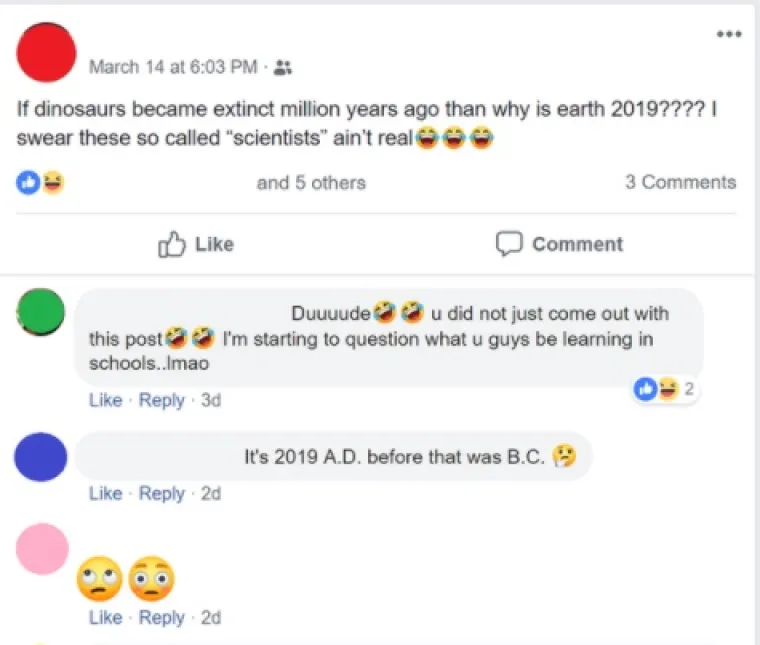This screenshot has height=645, width=760.
Task: Click the friends audience icon beside the timestamp
Action: [282, 68]
